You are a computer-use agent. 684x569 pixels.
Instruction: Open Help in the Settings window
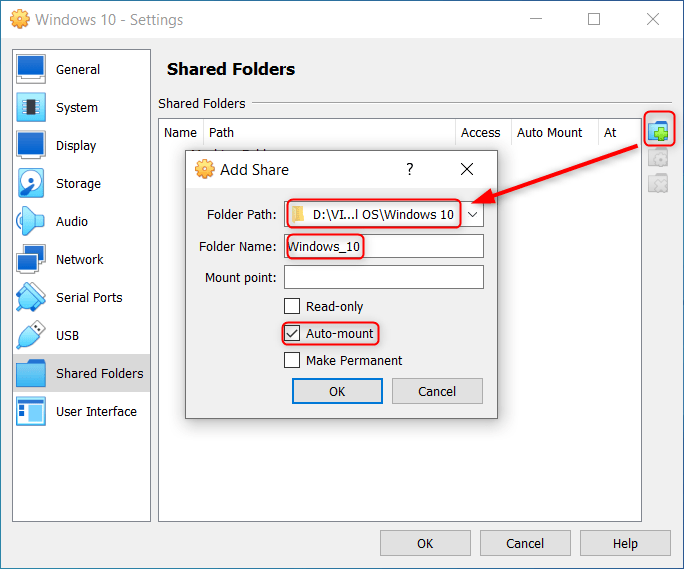(625, 543)
